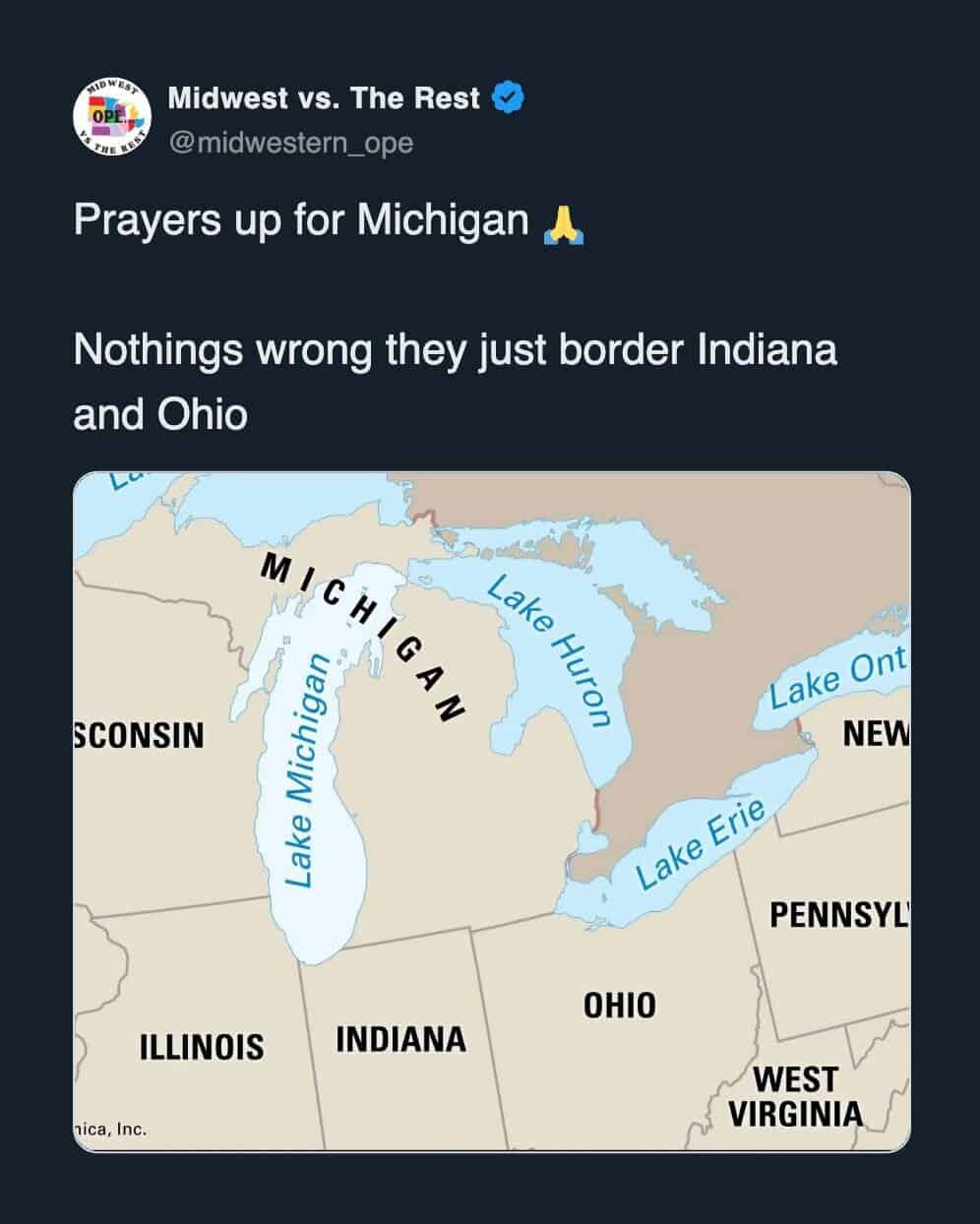Click the NEW label at map edge

(x=876, y=734)
